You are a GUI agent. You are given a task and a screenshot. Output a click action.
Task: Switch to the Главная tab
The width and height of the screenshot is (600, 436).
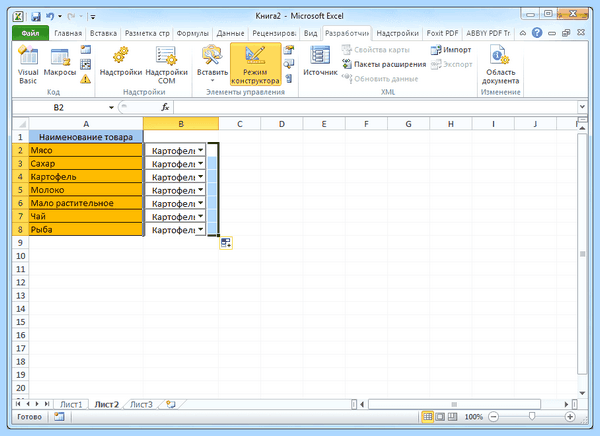pyautogui.click(x=68, y=33)
